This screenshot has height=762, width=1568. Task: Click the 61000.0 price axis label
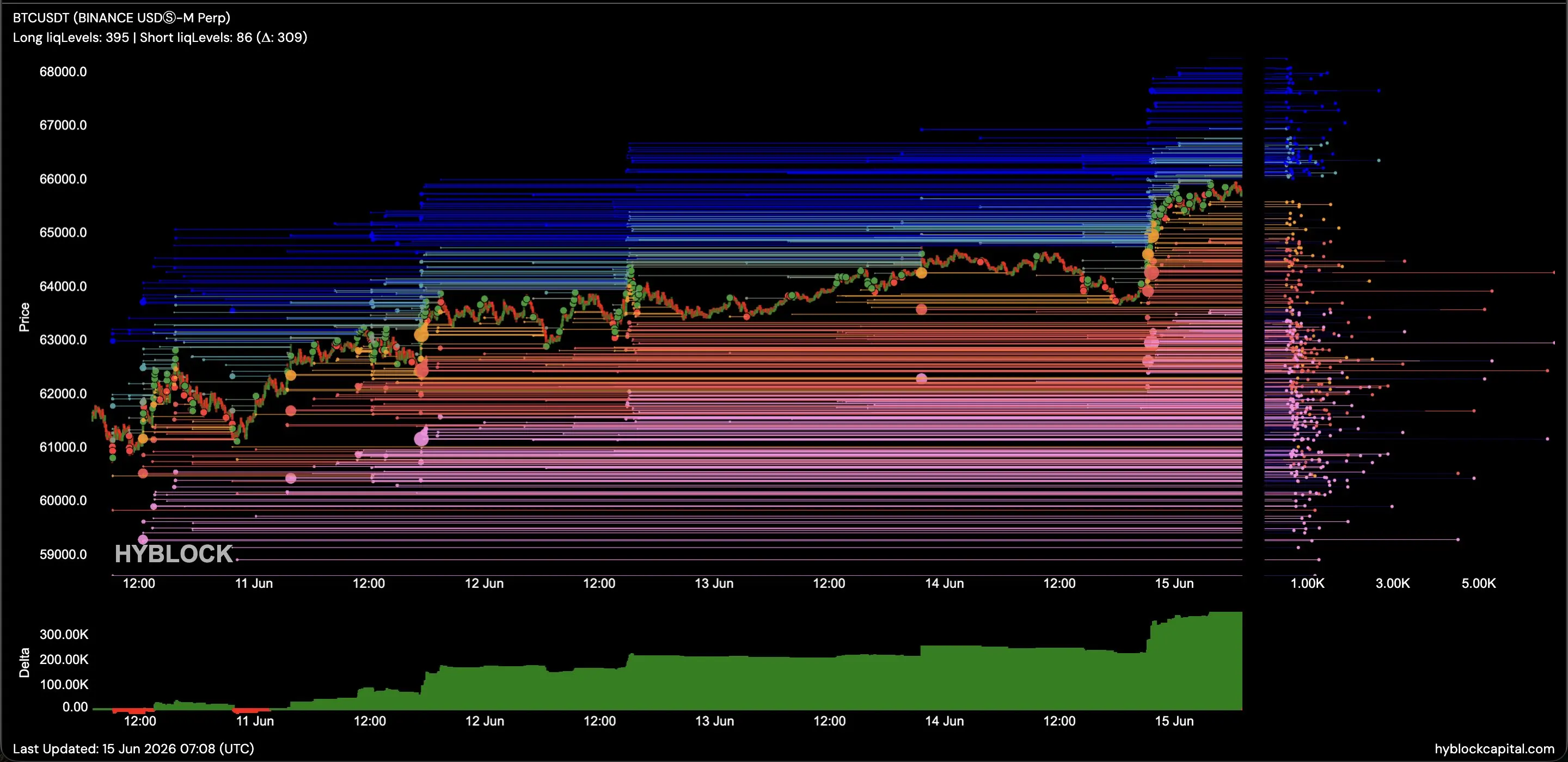pos(63,447)
